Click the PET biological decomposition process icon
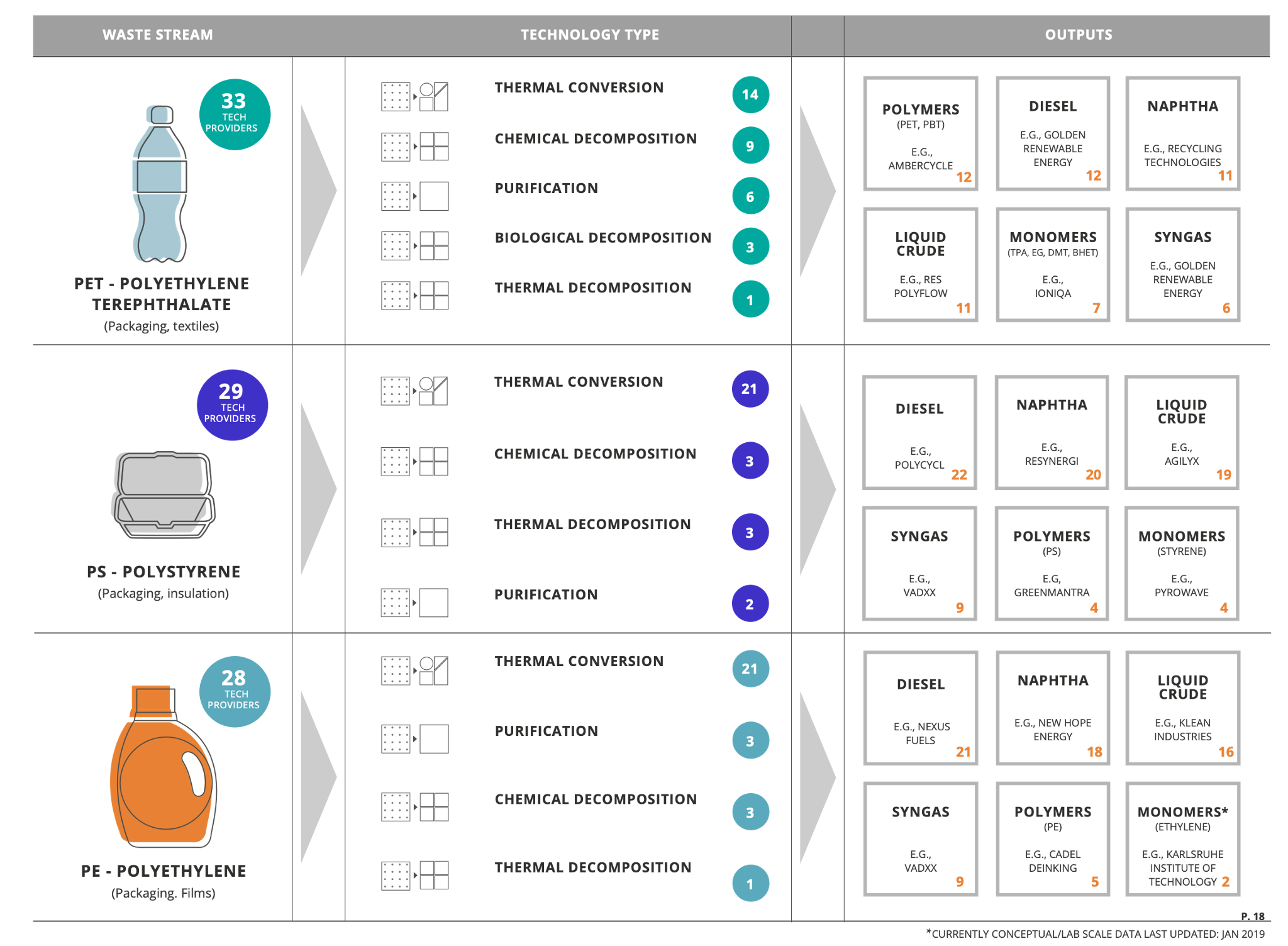Viewport: 1288px width, 946px height. pyautogui.click(x=414, y=245)
